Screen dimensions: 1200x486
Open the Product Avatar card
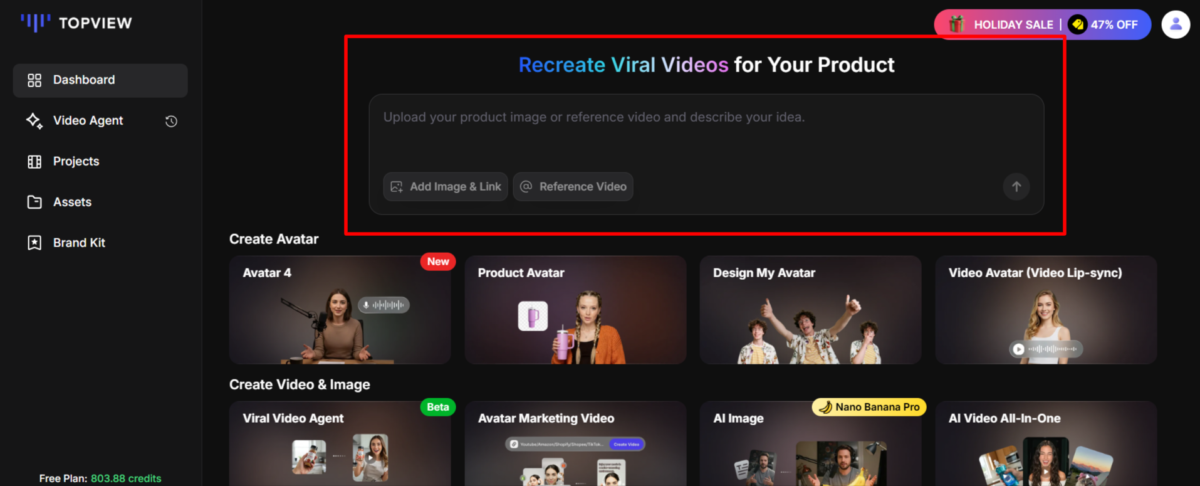pos(575,309)
